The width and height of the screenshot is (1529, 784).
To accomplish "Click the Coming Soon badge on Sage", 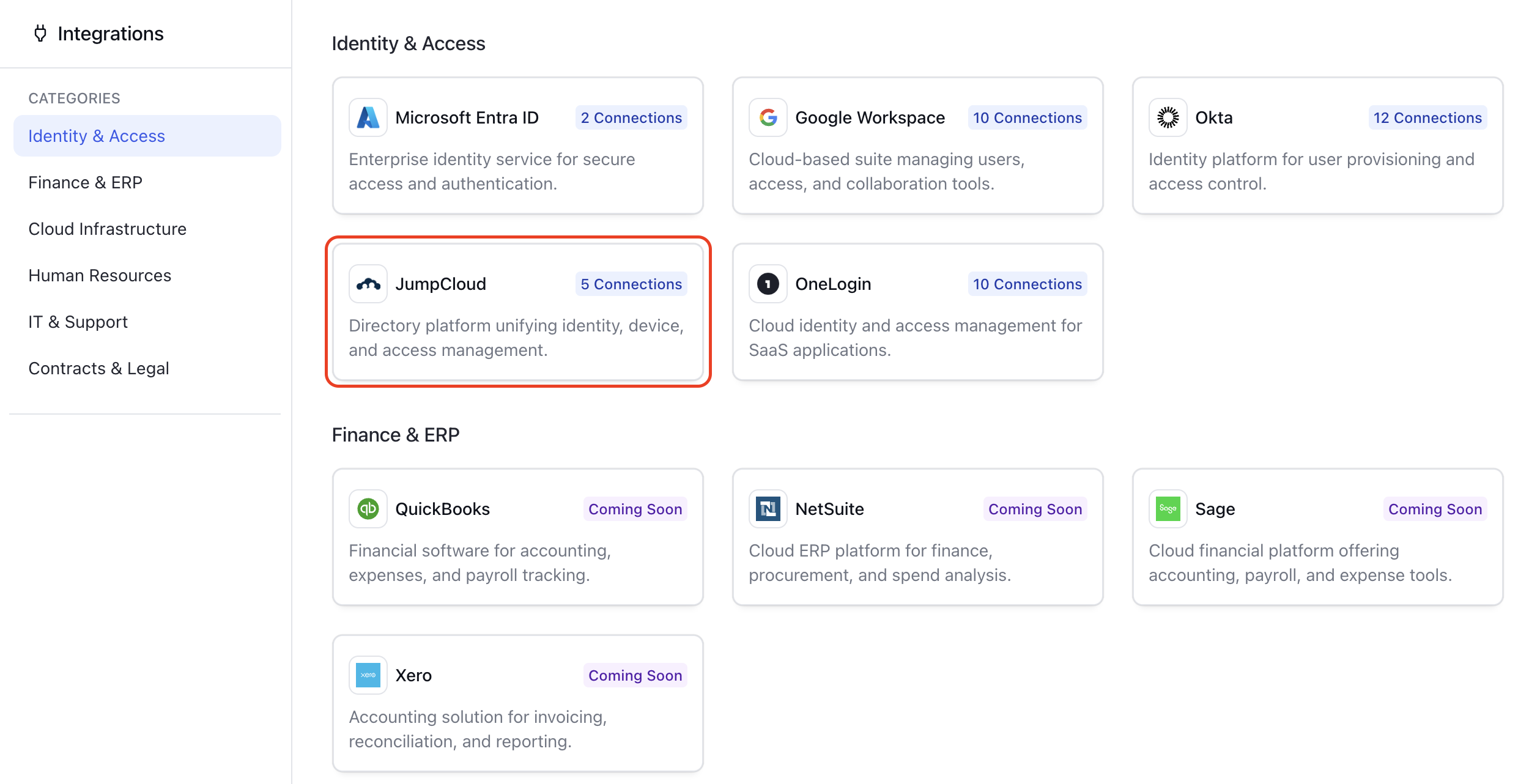I will [x=1435, y=509].
